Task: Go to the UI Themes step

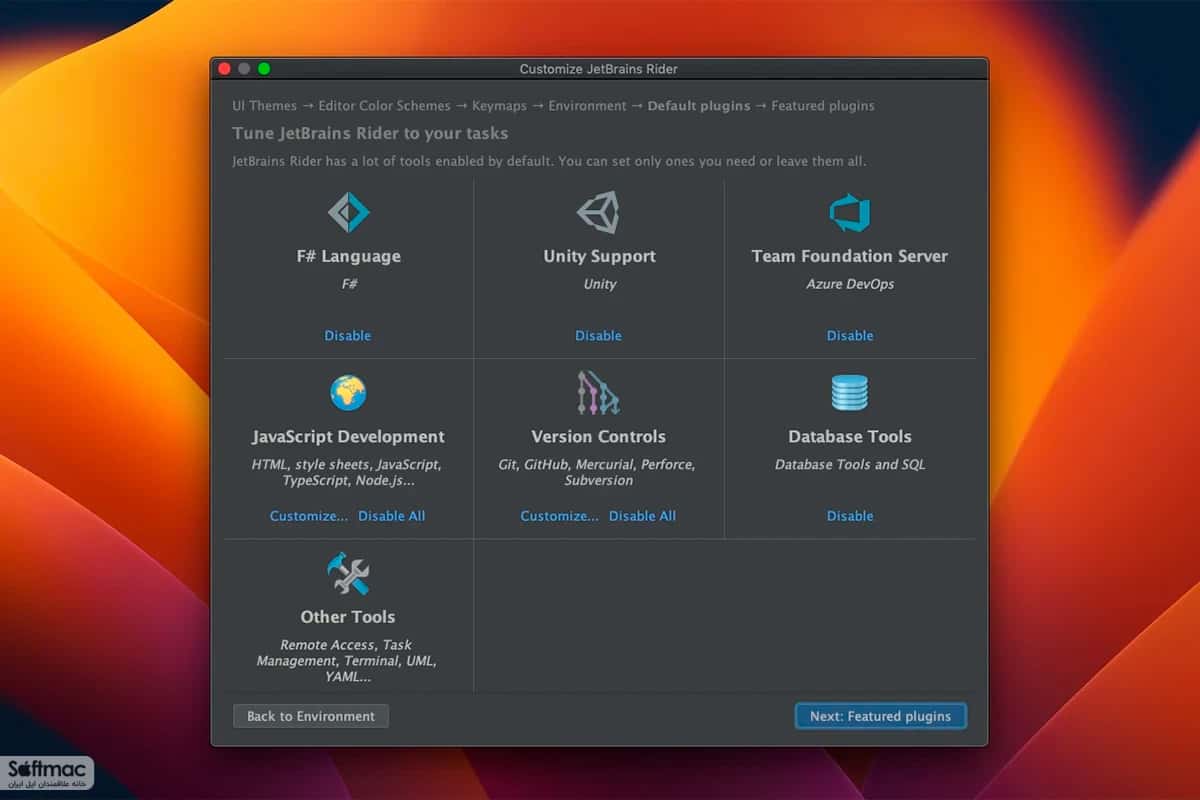Action: (x=265, y=106)
